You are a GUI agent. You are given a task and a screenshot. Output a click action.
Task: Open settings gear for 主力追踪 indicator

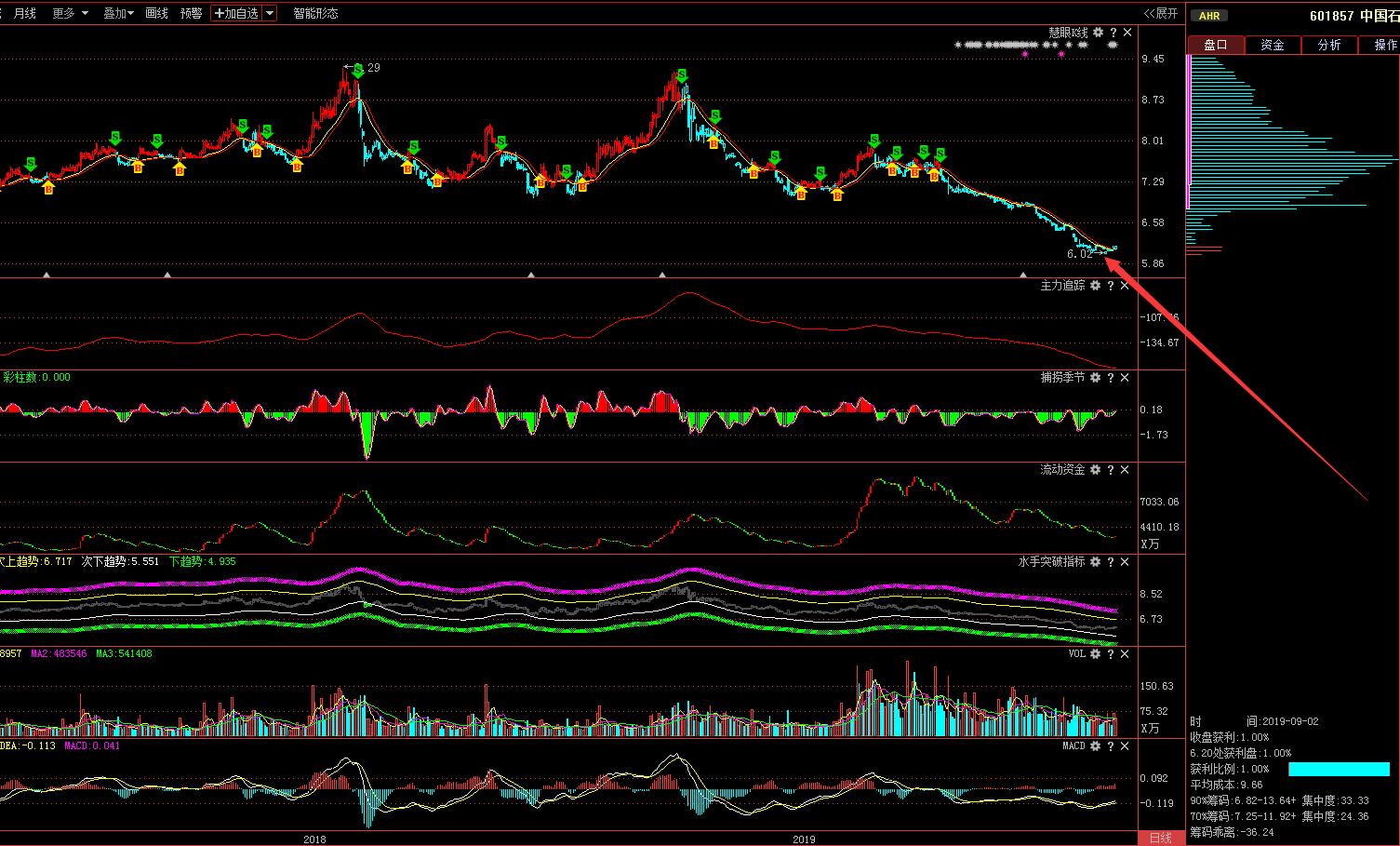(1095, 286)
